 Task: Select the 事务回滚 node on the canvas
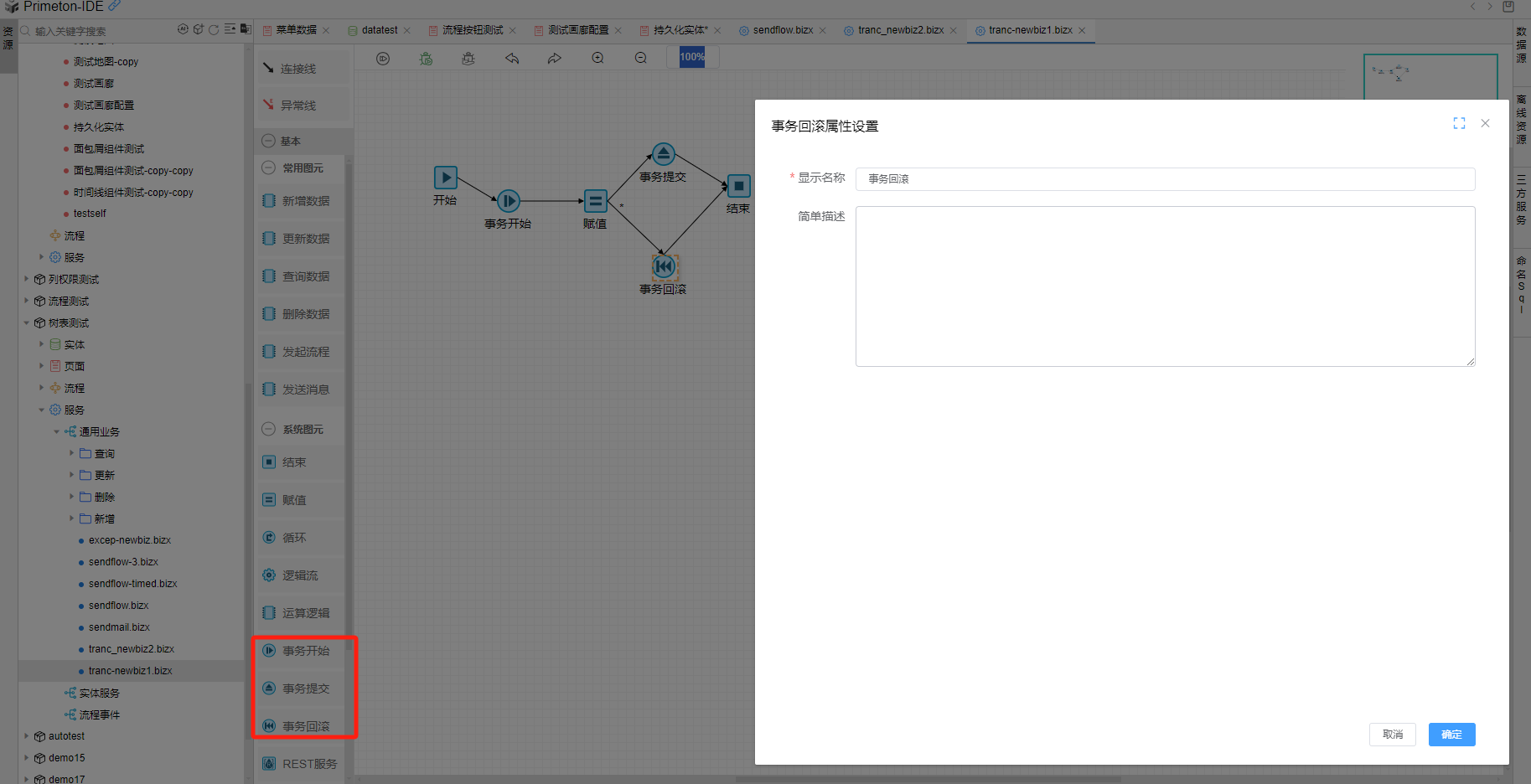point(664,266)
